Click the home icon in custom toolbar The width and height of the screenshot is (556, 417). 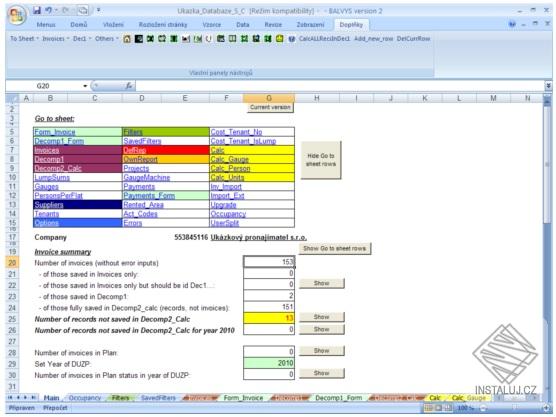tap(127, 39)
